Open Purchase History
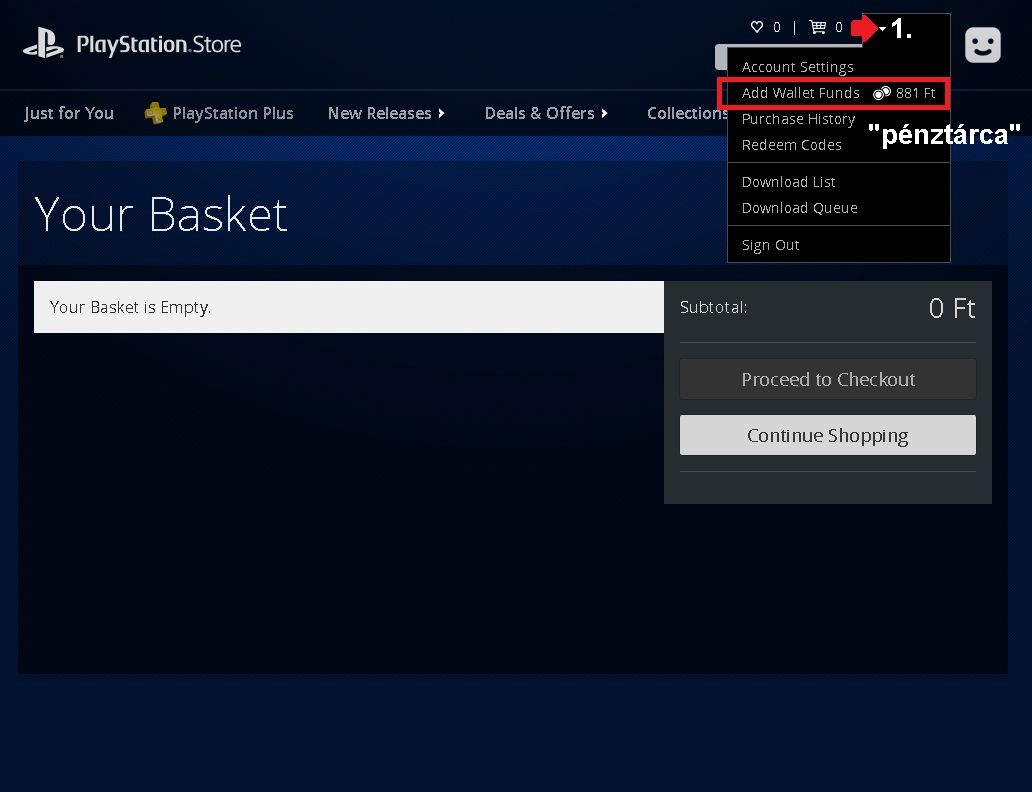This screenshot has height=792, width=1032. point(798,119)
